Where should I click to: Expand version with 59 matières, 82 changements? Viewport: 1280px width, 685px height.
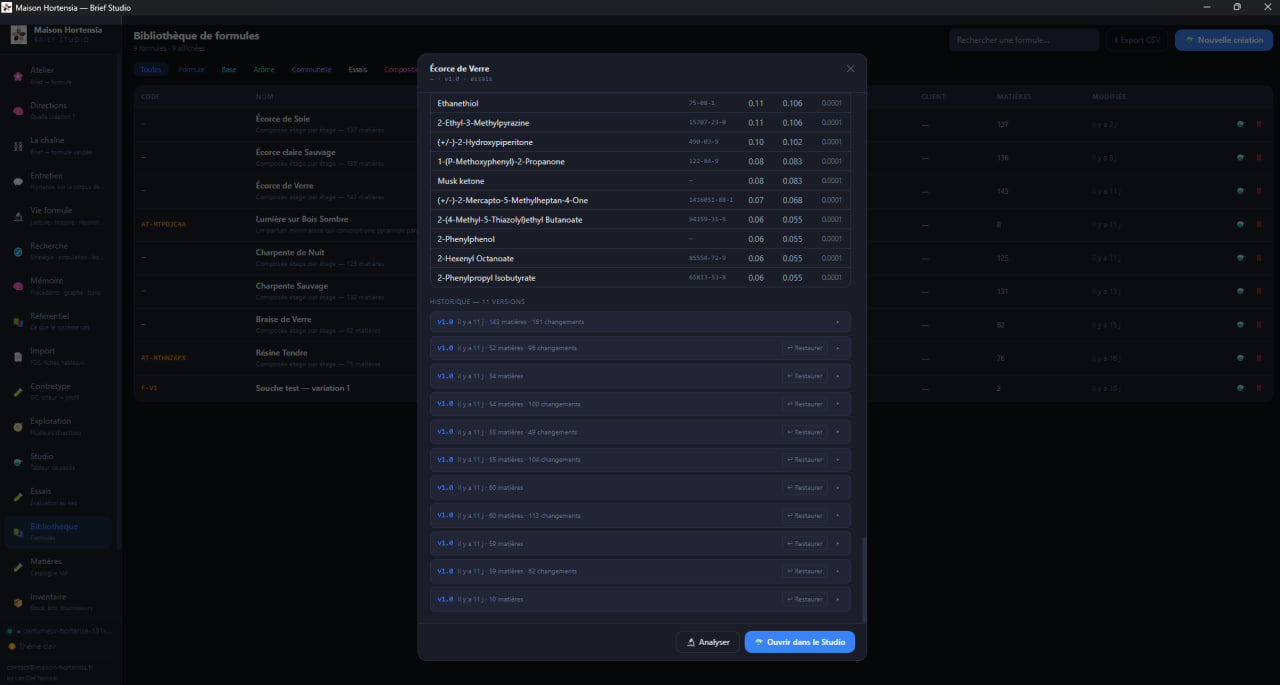(x=837, y=571)
